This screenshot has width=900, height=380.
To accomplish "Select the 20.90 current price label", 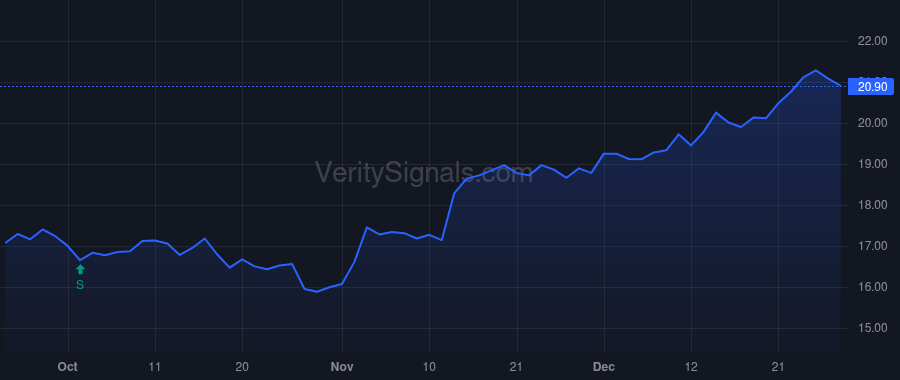I will (872, 87).
